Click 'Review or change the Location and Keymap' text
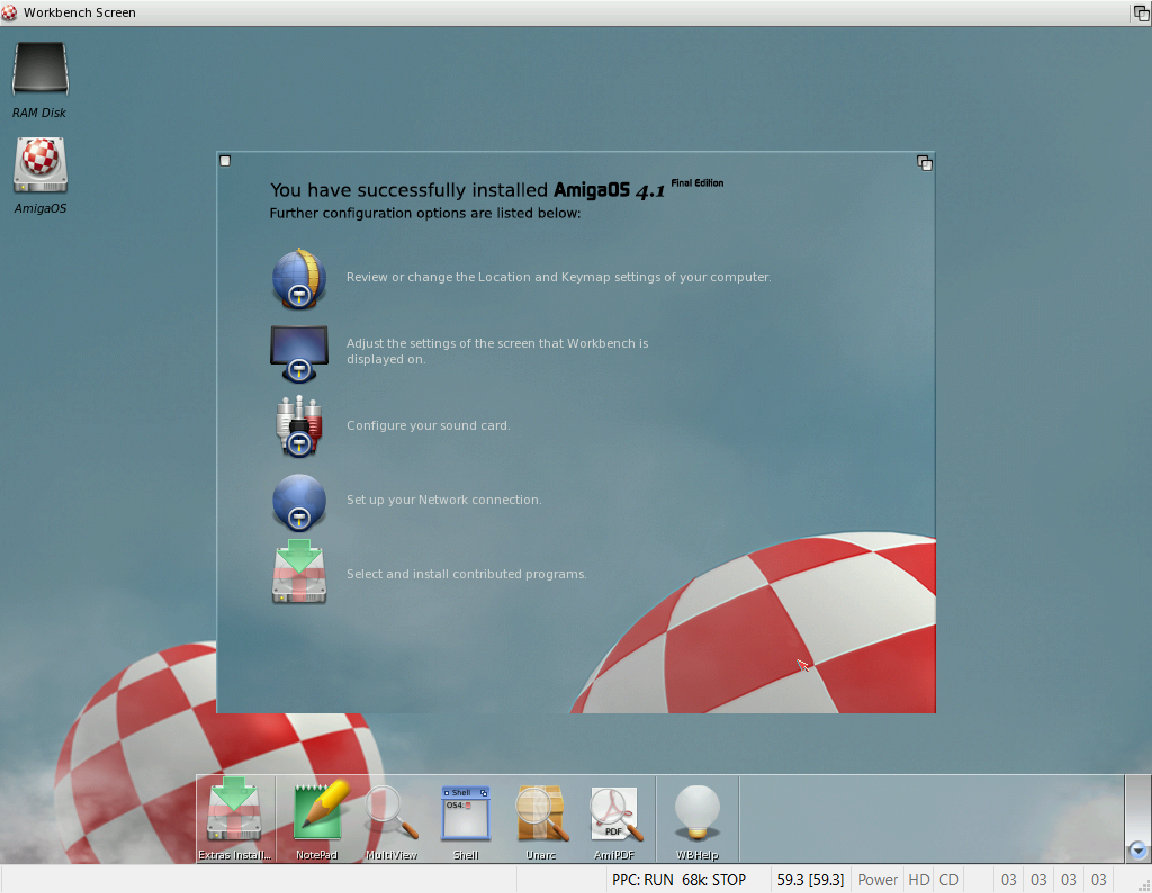This screenshot has width=1152, height=893. 558,277
